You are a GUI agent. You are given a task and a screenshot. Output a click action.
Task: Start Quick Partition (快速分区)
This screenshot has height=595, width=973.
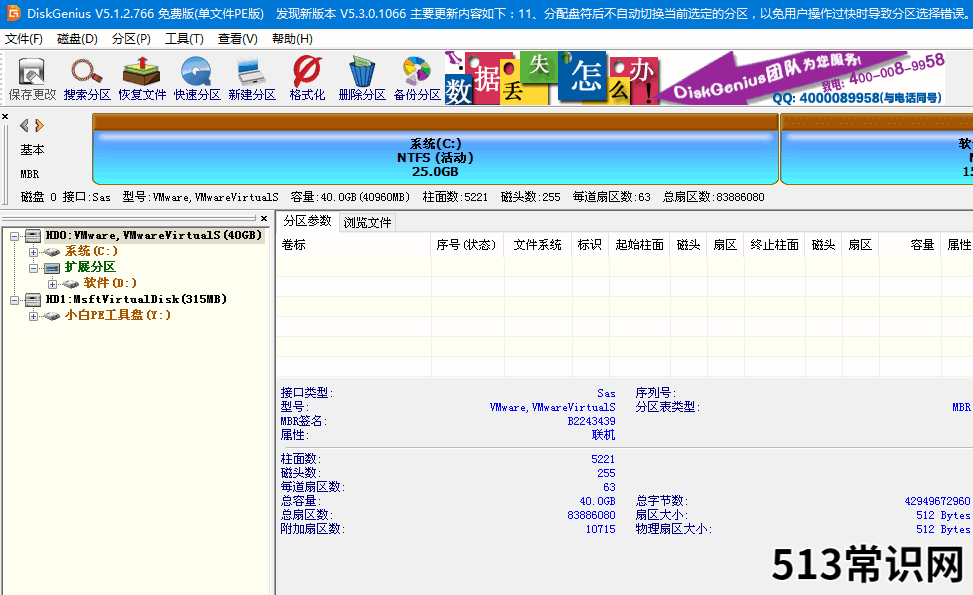[x=197, y=79]
